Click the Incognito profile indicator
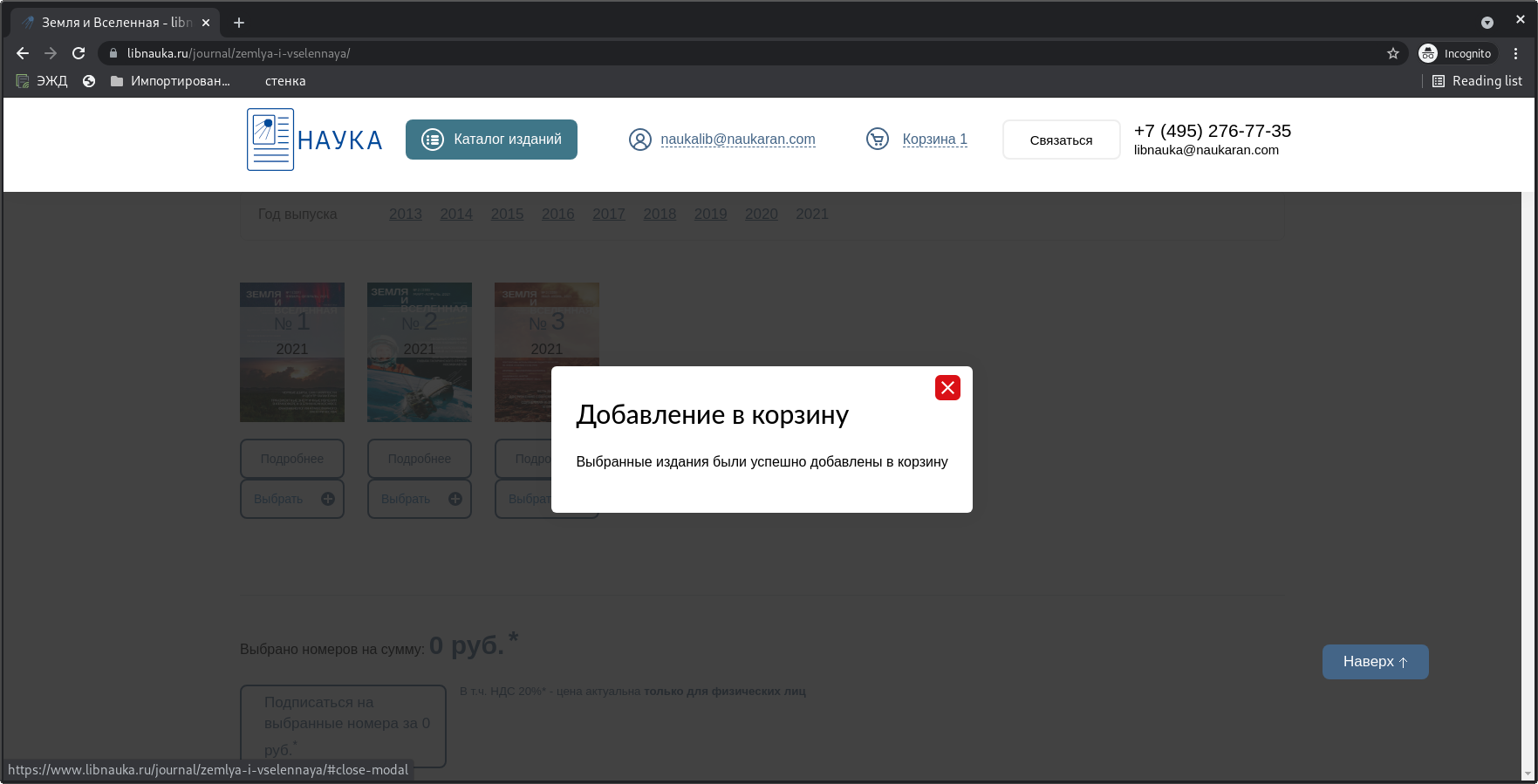The width and height of the screenshot is (1538, 784). [x=1457, y=53]
